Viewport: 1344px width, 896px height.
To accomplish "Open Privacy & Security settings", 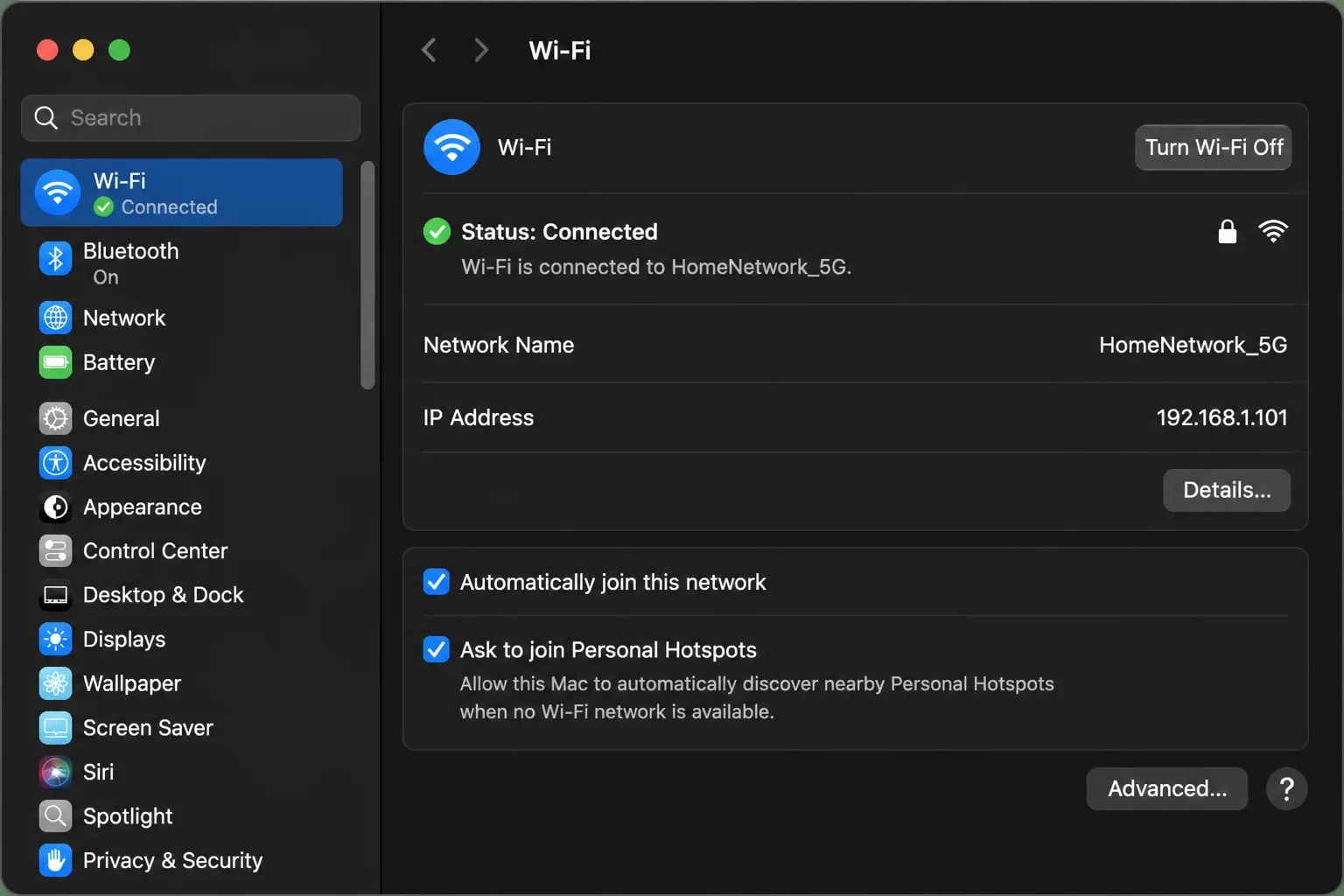I will click(x=181, y=860).
